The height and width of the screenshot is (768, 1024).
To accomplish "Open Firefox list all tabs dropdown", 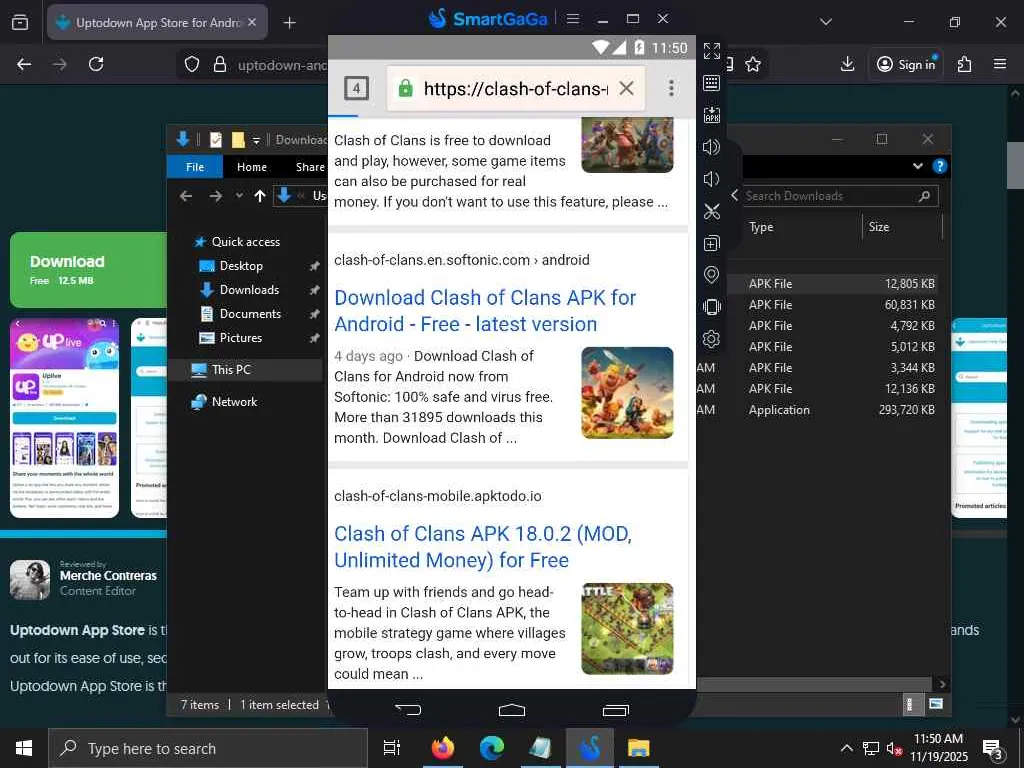I will (825, 22).
